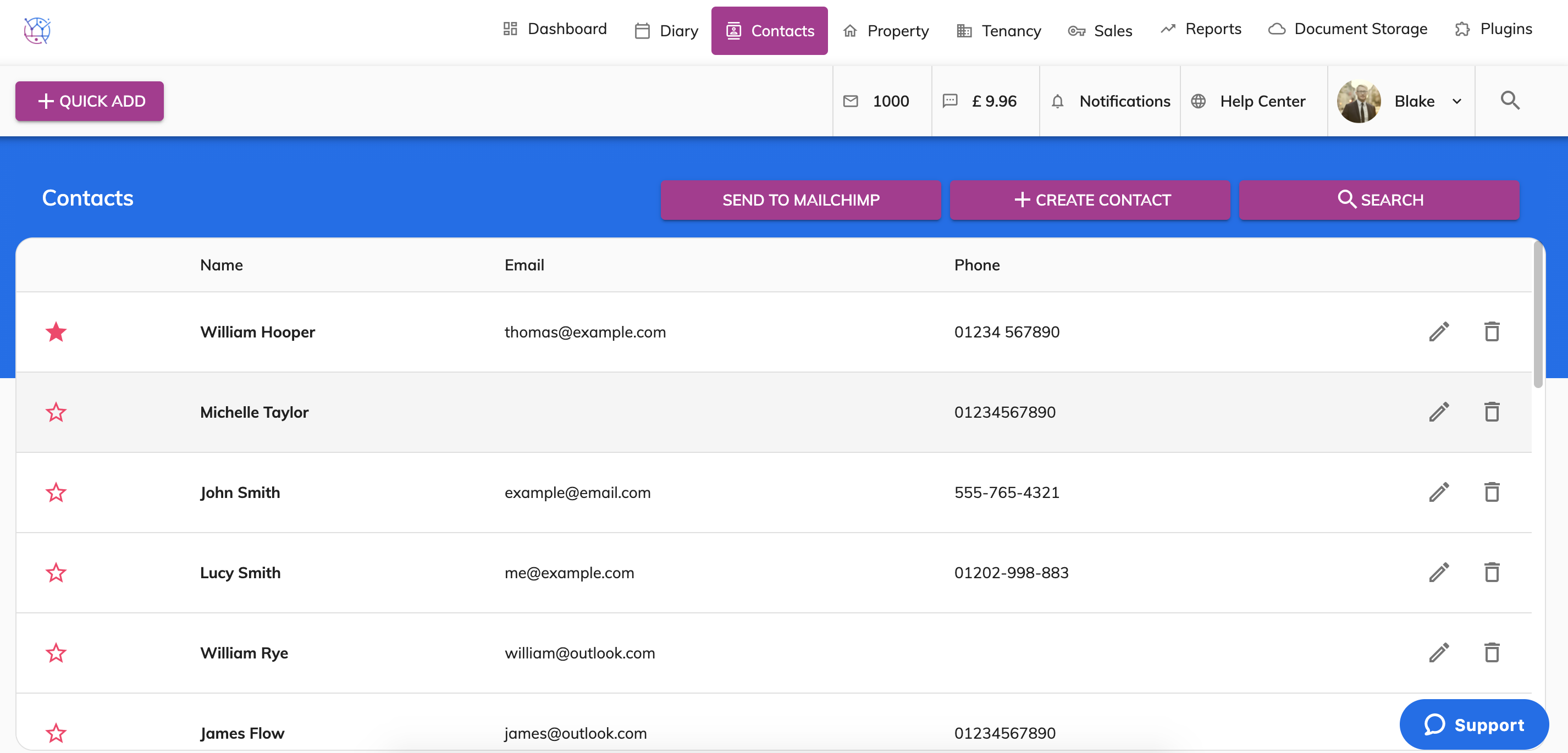
Task: Click trash icon for Lucy Smith
Action: point(1491,573)
